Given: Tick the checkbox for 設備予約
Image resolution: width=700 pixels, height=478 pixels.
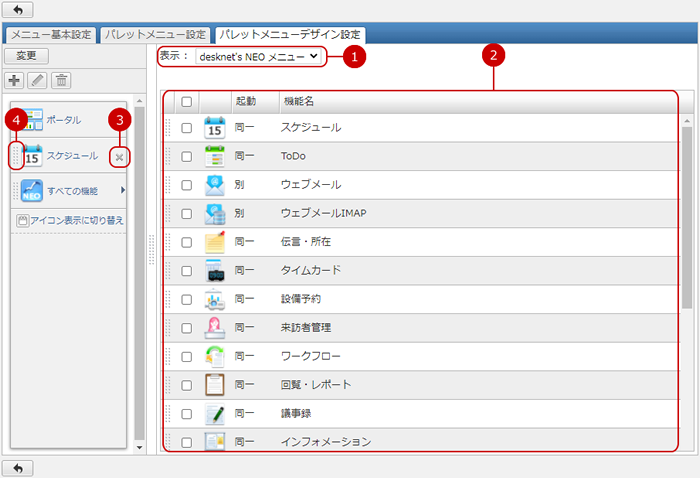Looking at the screenshot, I should click(x=186, y=299).
